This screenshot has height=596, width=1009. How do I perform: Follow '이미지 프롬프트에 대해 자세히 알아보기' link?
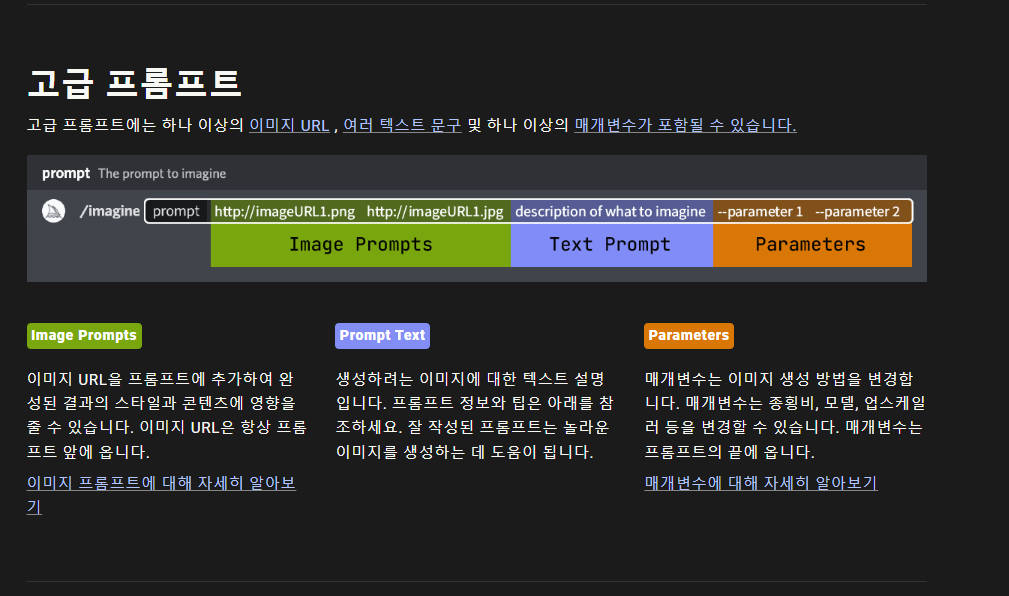pos(161,494)
